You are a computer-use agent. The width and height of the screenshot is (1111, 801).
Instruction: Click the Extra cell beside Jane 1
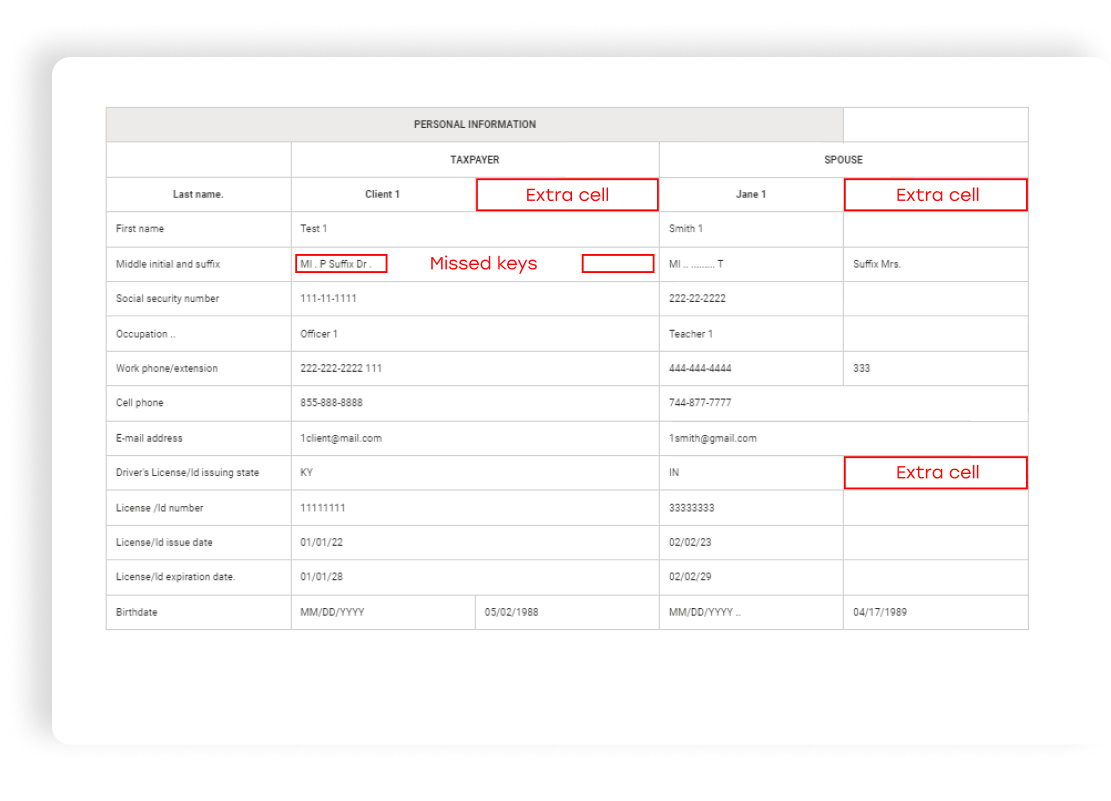pos(935,194)
